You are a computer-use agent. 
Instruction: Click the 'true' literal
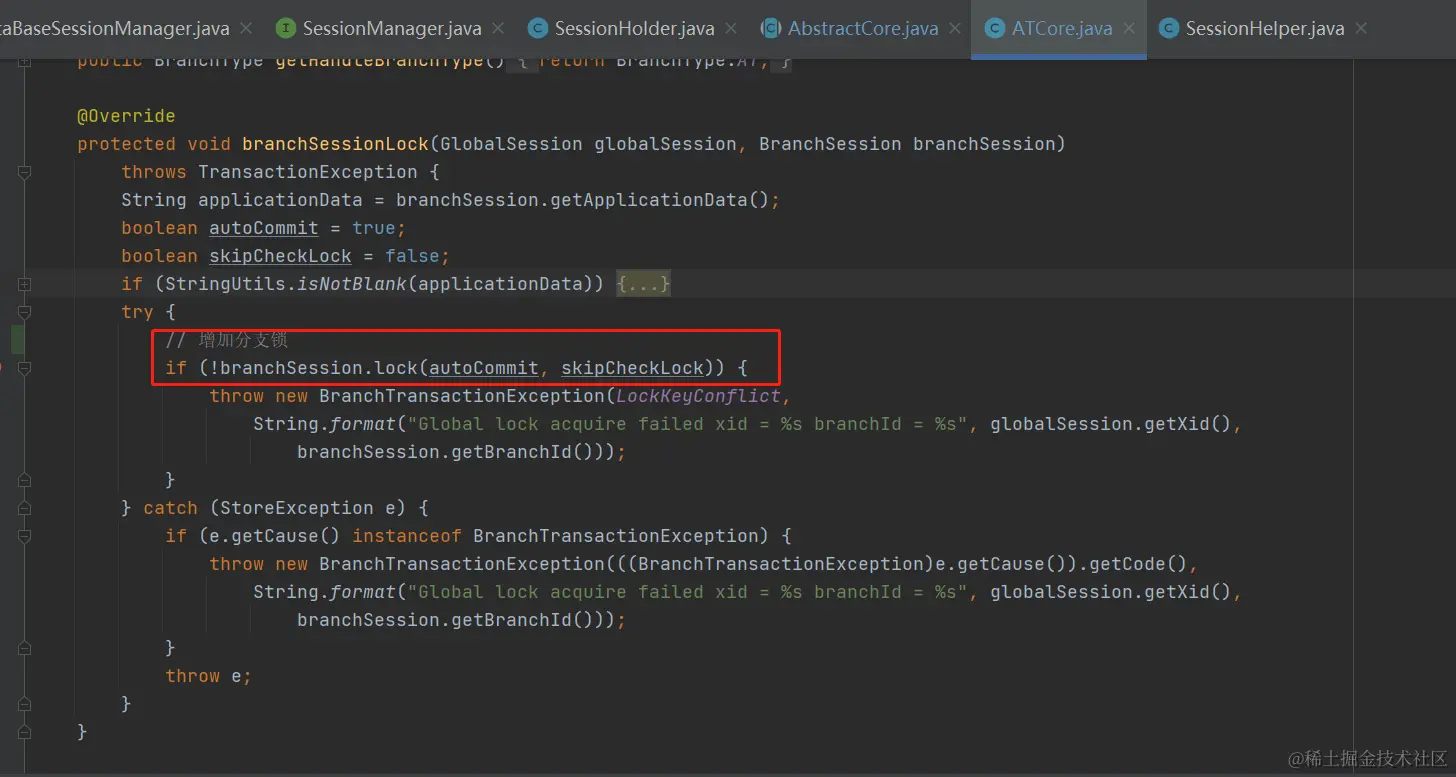(374, 228)
